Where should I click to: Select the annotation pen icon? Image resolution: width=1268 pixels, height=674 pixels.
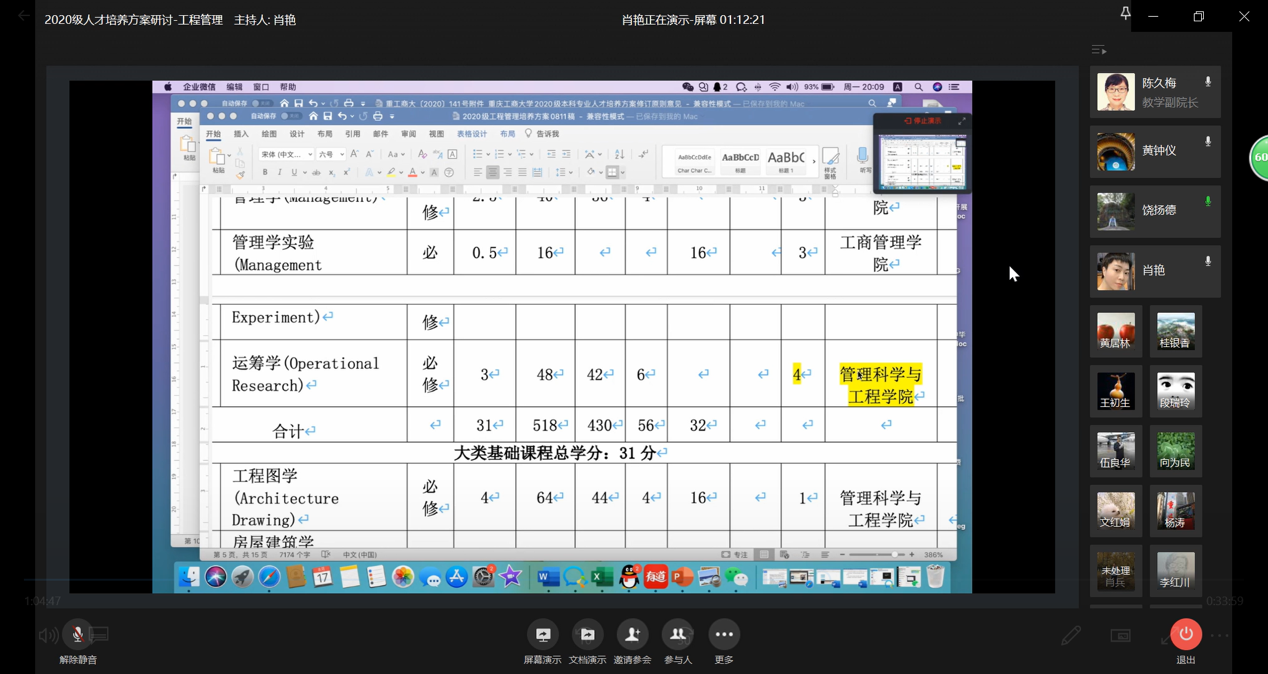click(x=1071, y=635)
